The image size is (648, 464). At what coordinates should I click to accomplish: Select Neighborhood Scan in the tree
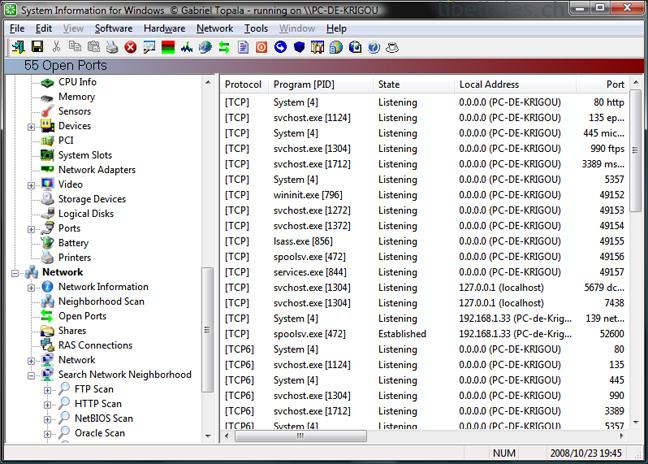(x=101, y=301)
